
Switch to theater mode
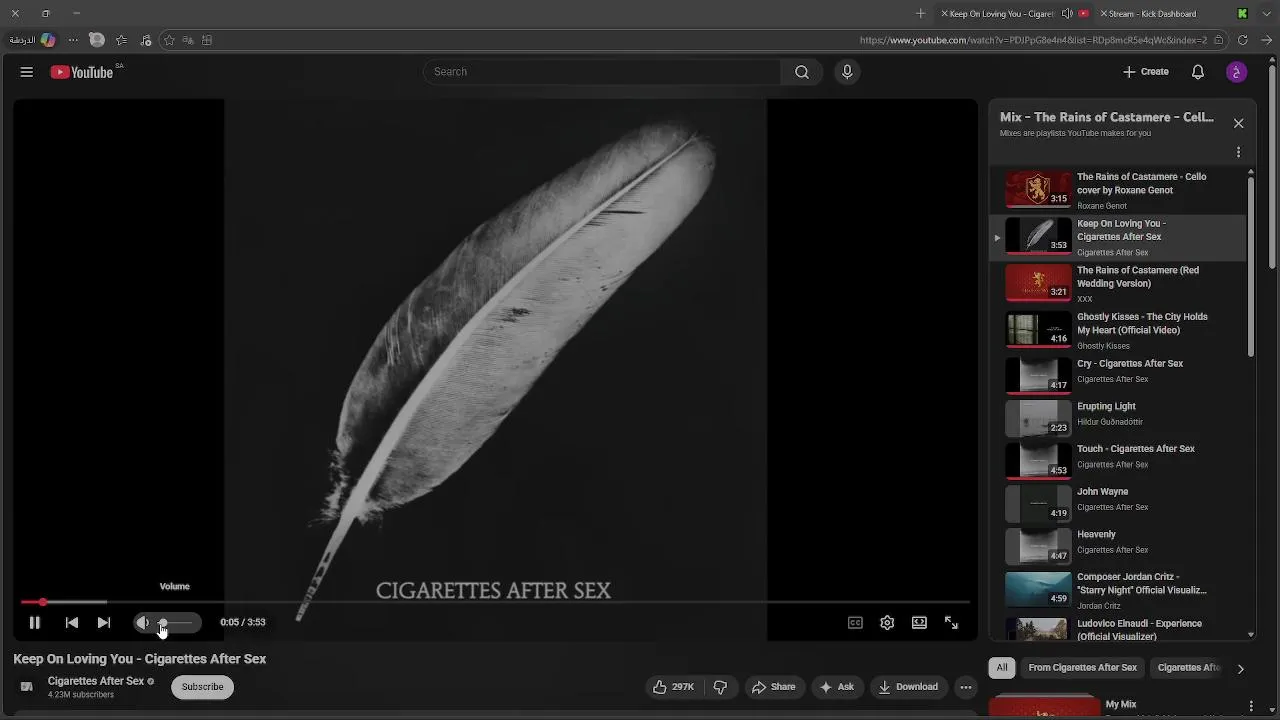click(919, 622)
